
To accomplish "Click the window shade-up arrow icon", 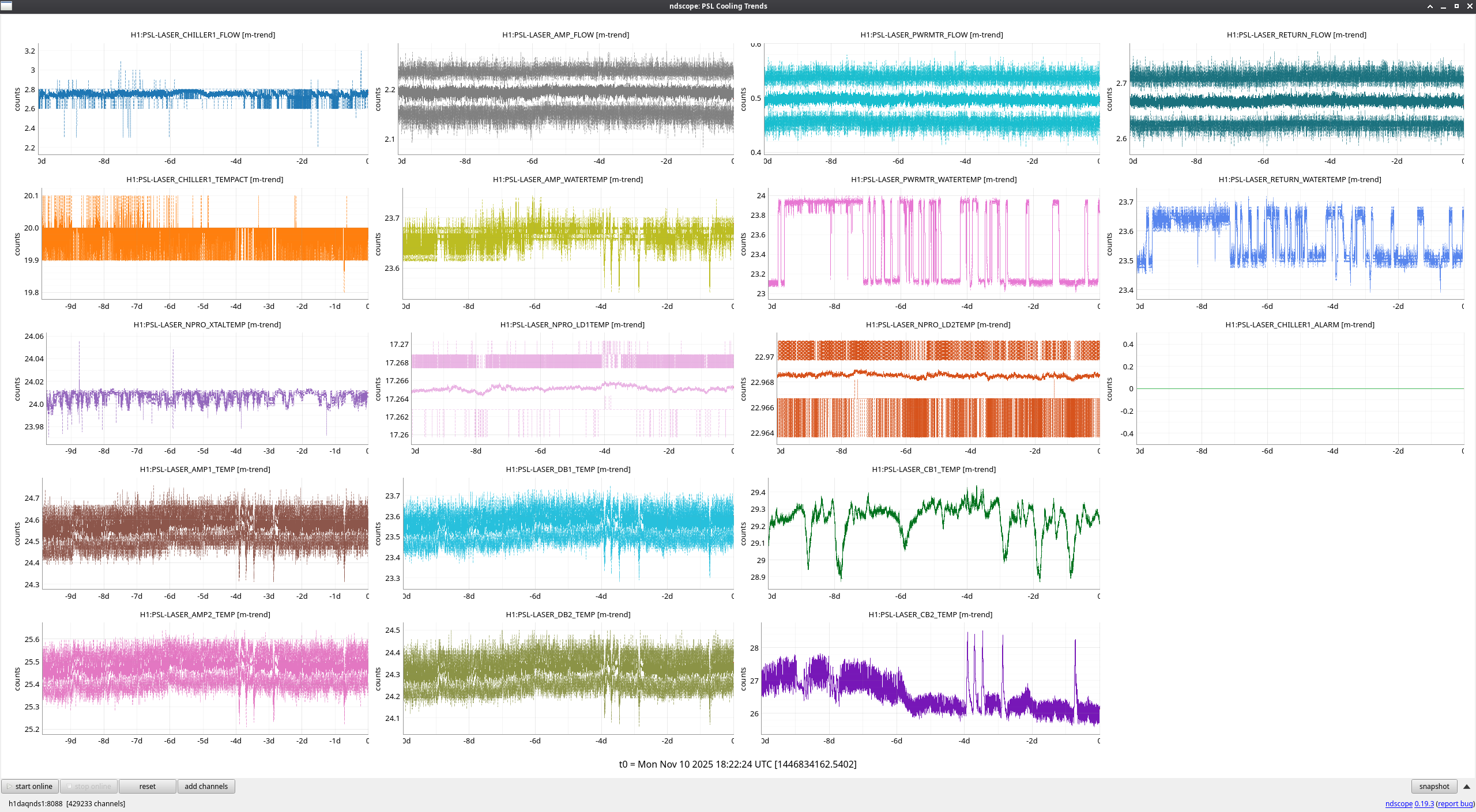I will pos(1430,6).
